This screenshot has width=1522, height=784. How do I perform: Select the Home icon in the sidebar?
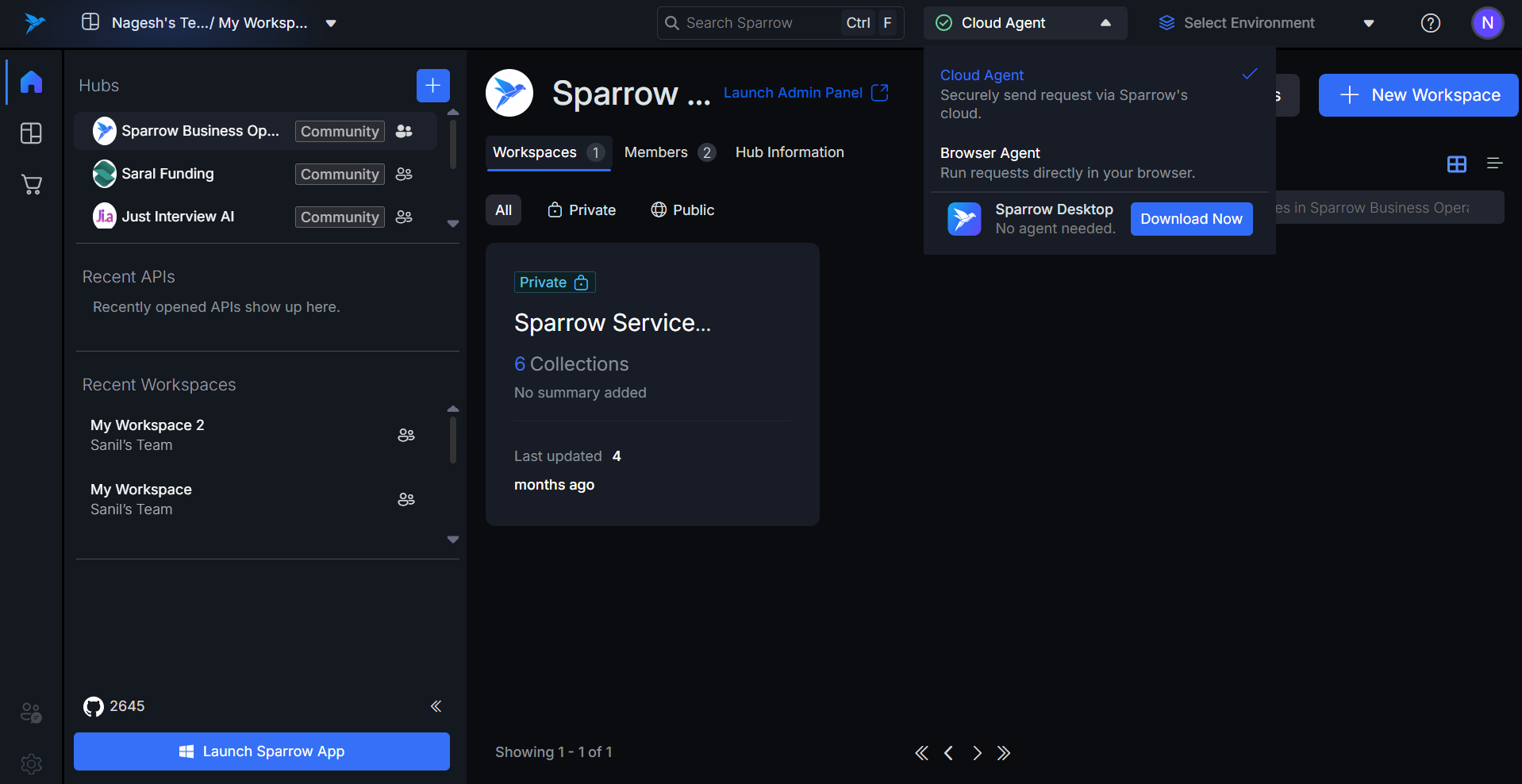click(x=31, y=82)
